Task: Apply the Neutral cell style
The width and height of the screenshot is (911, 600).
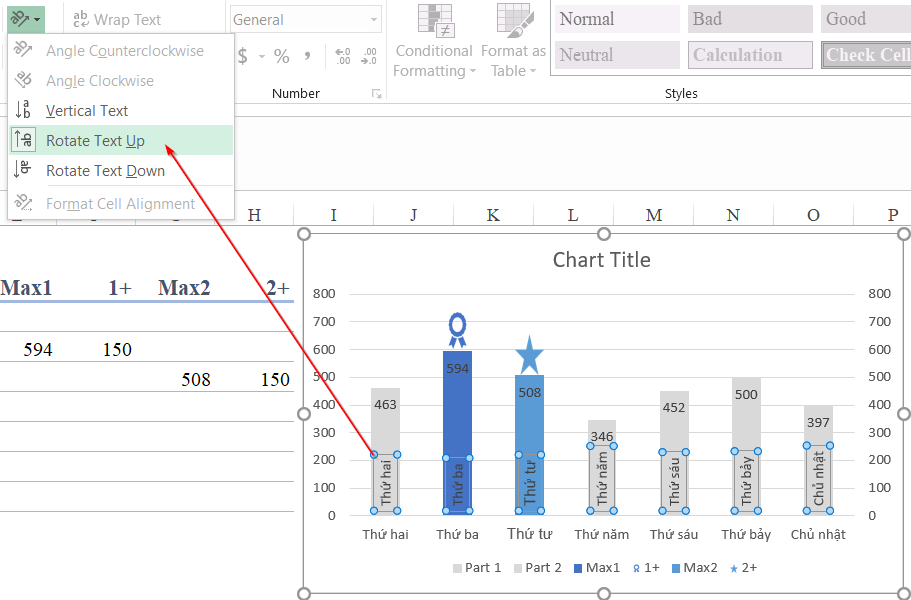Action: tap(616, 55)
